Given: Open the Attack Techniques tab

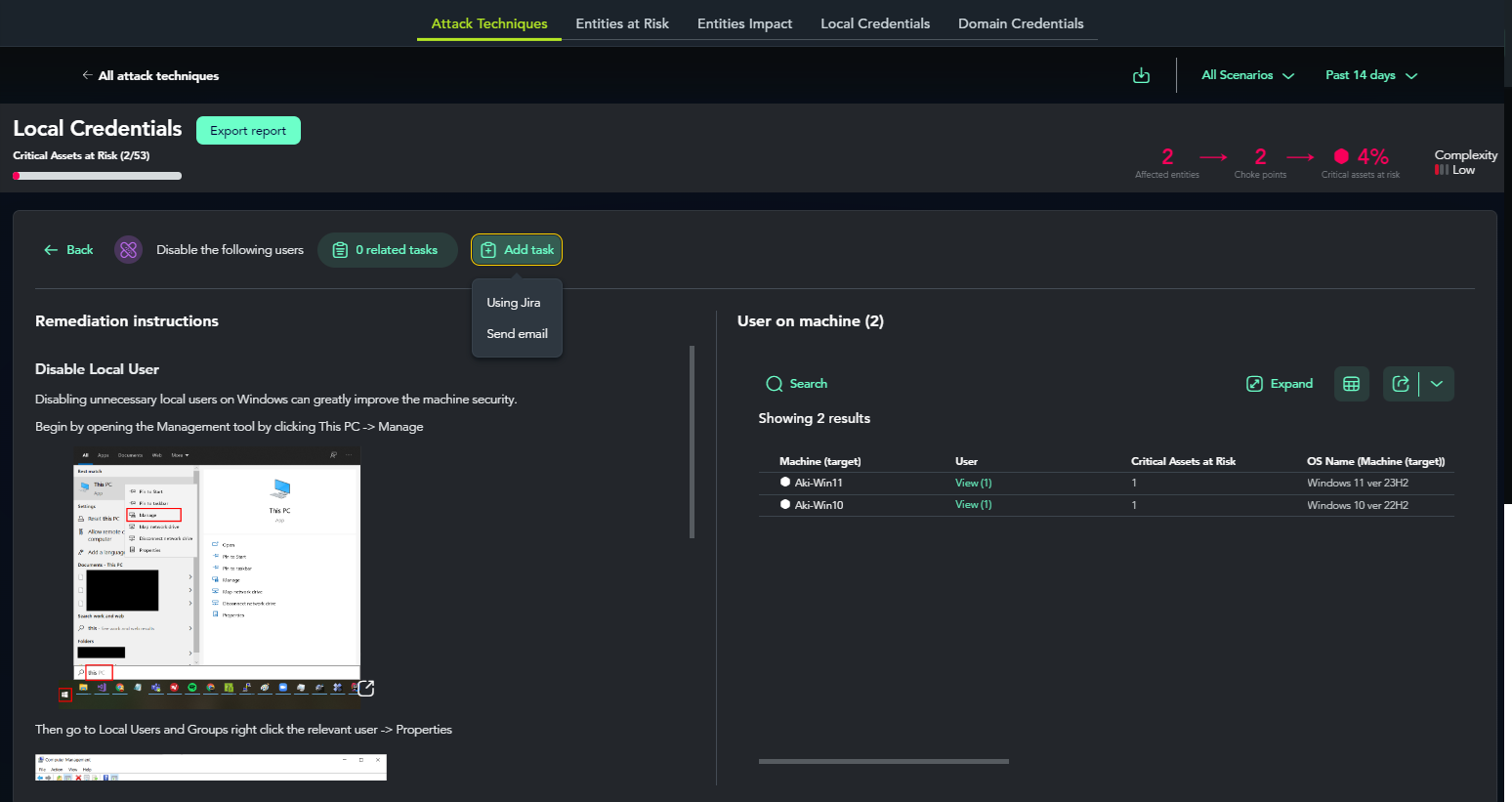Looking at the screenshot, I should 489,23.
